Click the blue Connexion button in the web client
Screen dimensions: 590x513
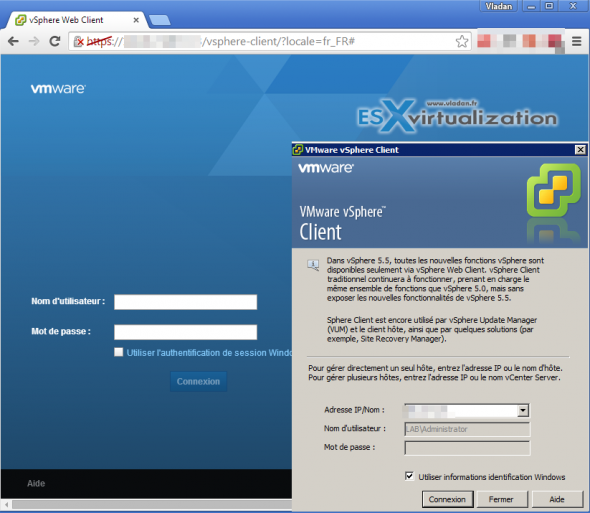click(x=198, y=381)
